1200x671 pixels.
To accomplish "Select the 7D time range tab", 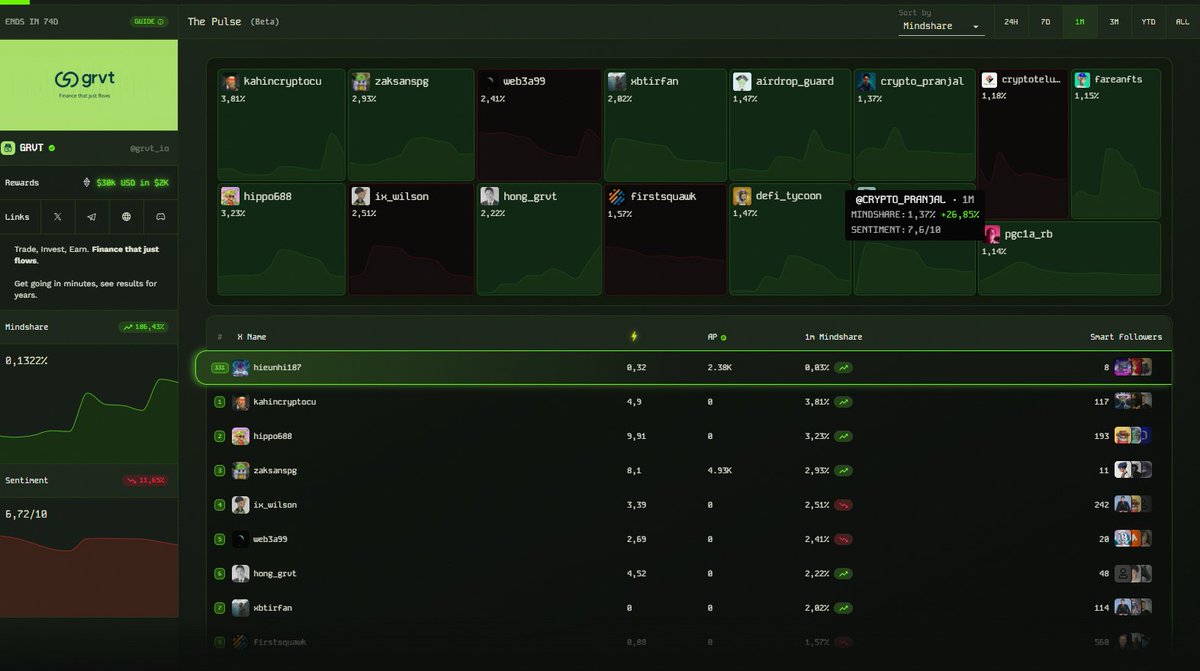I will [1045, 21].
